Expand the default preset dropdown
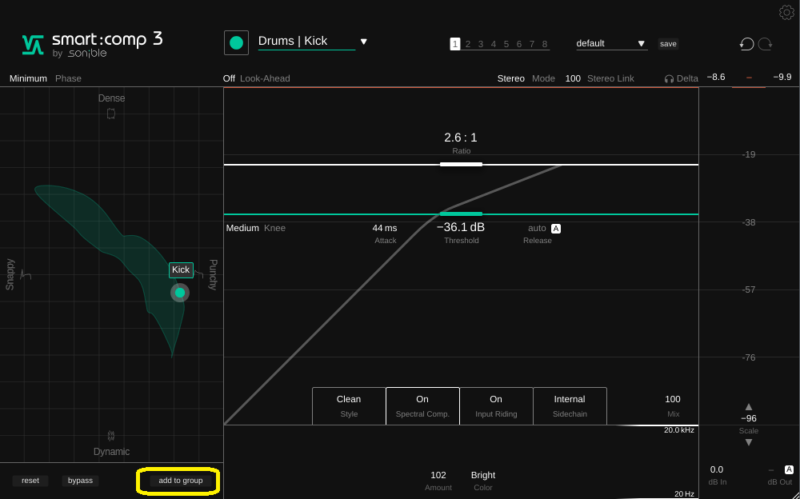 [641, 44]
